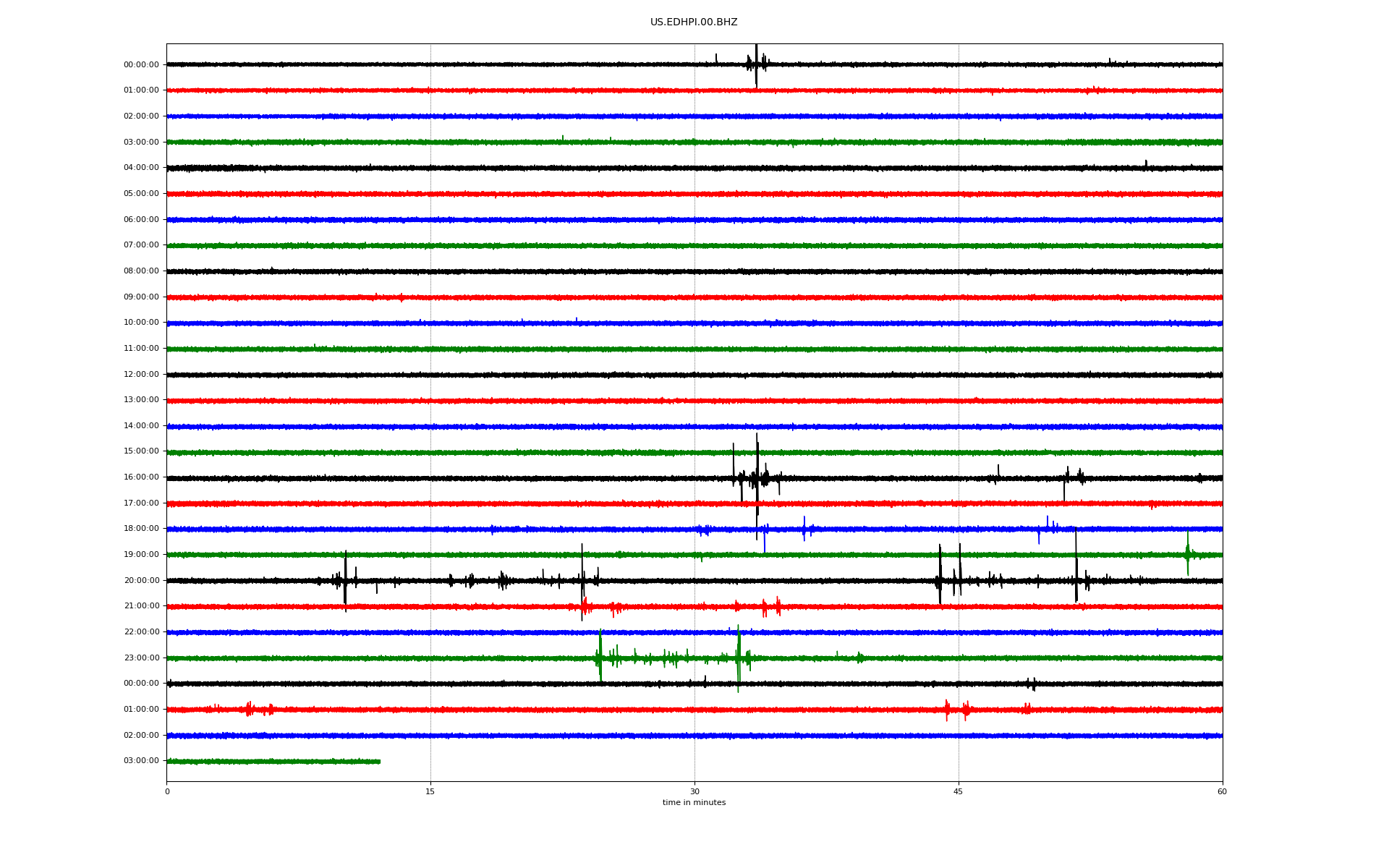Click the 60 tick on the x-axis
Screen dimensions: 1389x868
point(1221,791)
